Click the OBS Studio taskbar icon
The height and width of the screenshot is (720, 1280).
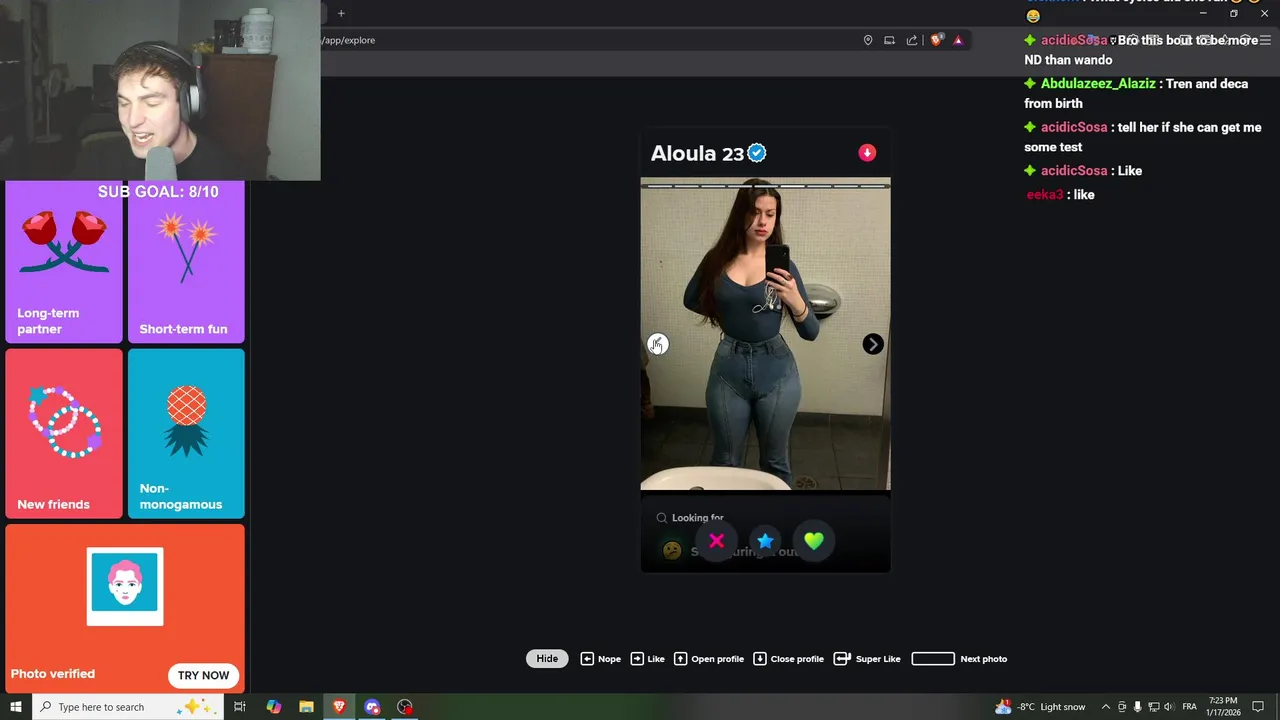pyautogui.click(x=404, y=707)
